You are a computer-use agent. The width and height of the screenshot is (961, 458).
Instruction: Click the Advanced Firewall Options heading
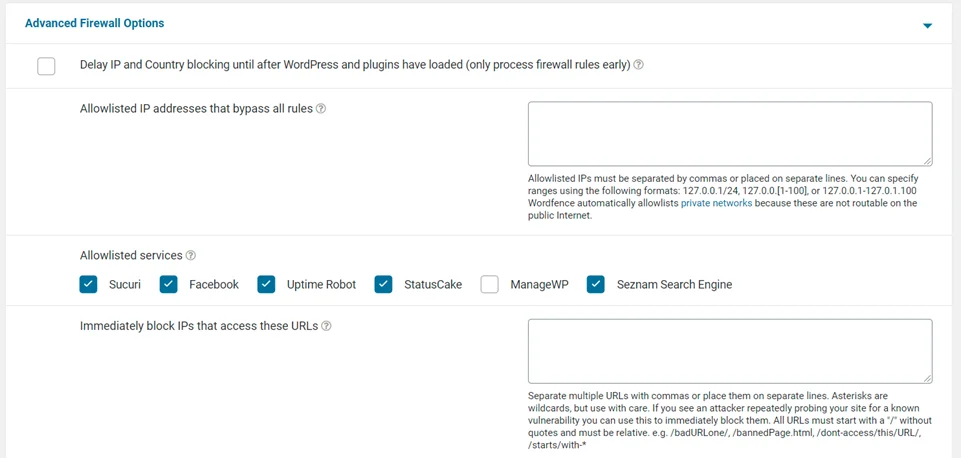point(94,23)
